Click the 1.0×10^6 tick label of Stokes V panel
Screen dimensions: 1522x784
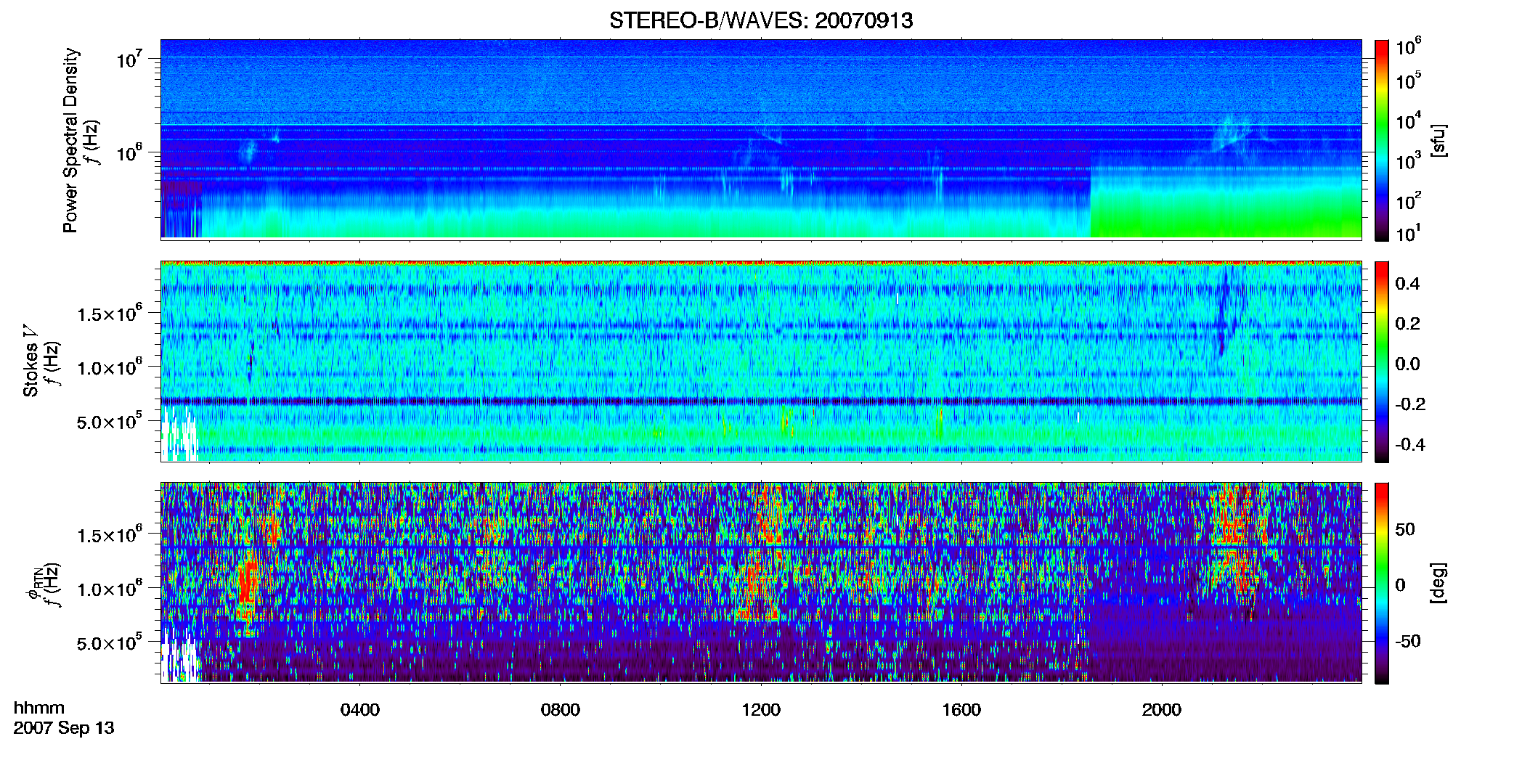pyautogui.click(x=110, y=367)
